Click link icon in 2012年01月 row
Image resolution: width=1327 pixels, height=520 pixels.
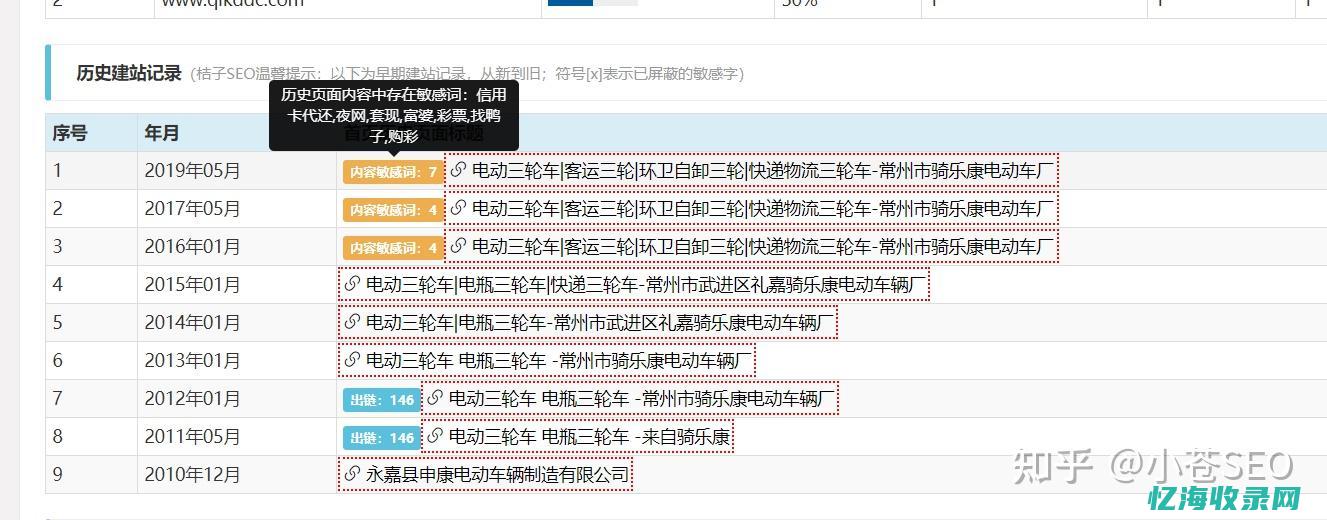coord(435,399)
